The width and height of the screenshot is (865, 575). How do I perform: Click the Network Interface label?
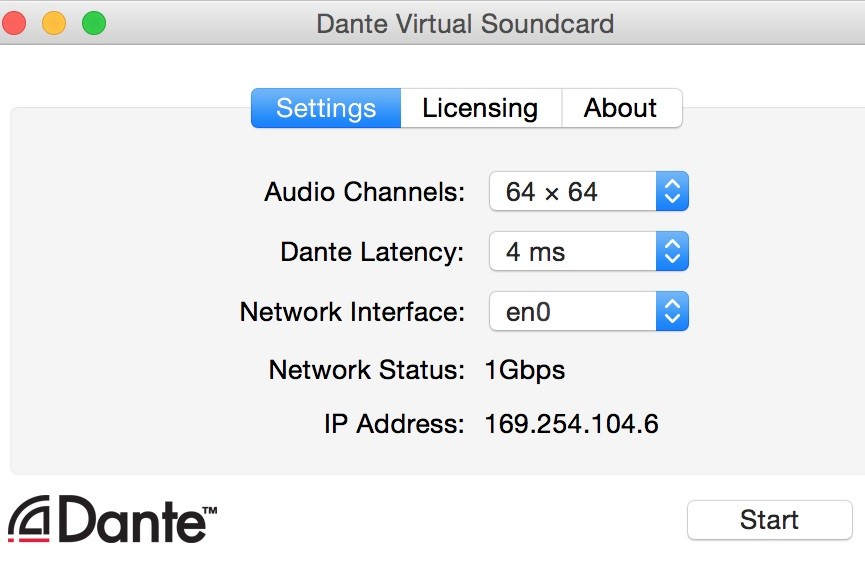click(353, 312)
